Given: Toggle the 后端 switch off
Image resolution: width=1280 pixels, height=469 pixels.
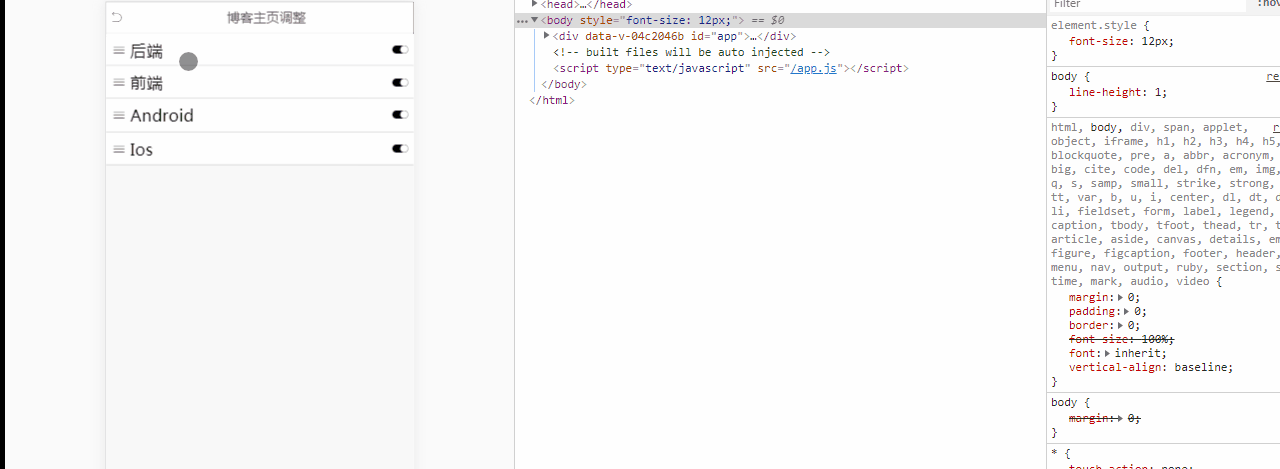Looking at the screenshot, I should (400, 49).
